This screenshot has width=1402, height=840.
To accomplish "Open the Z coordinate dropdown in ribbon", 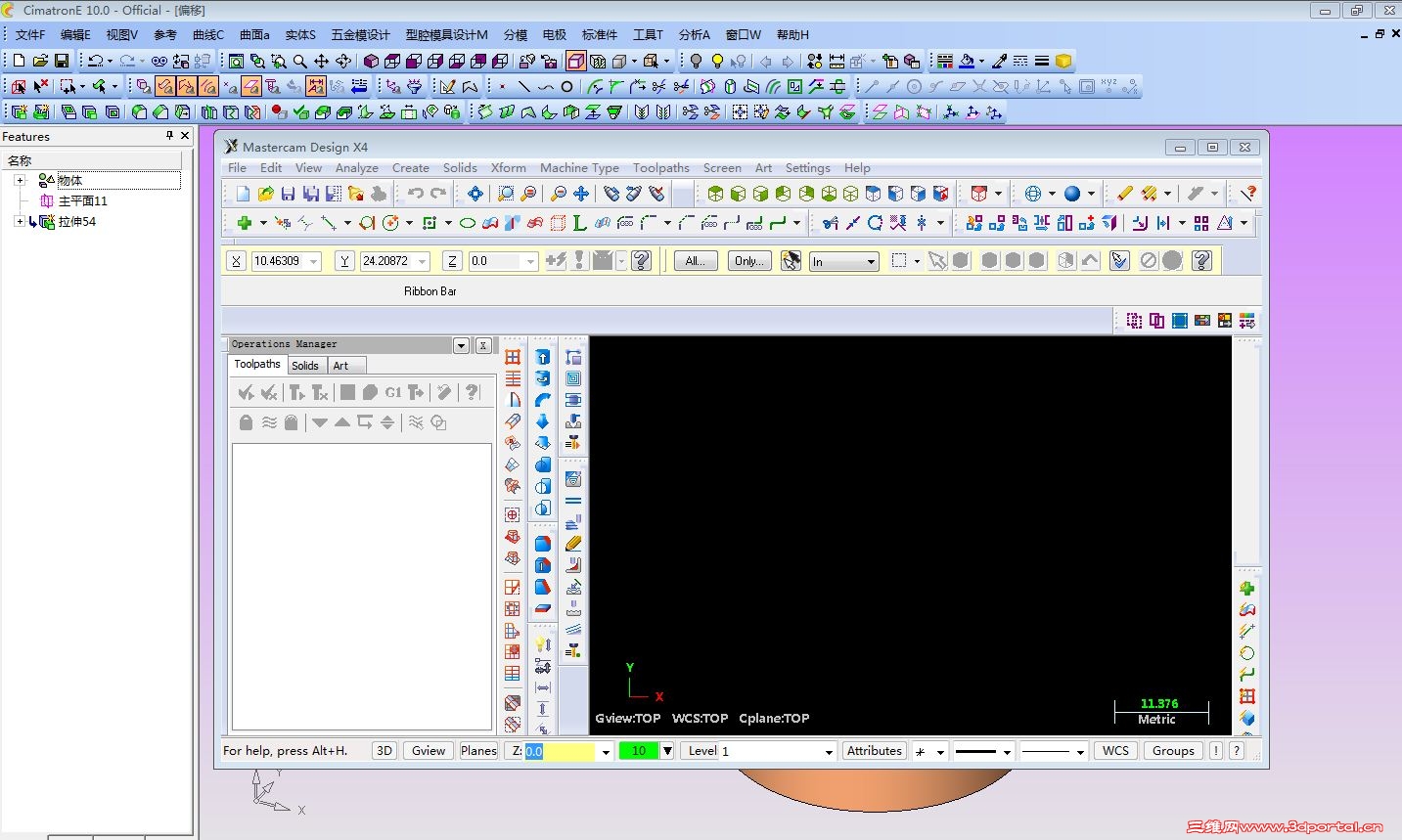I will click(531, 261).
